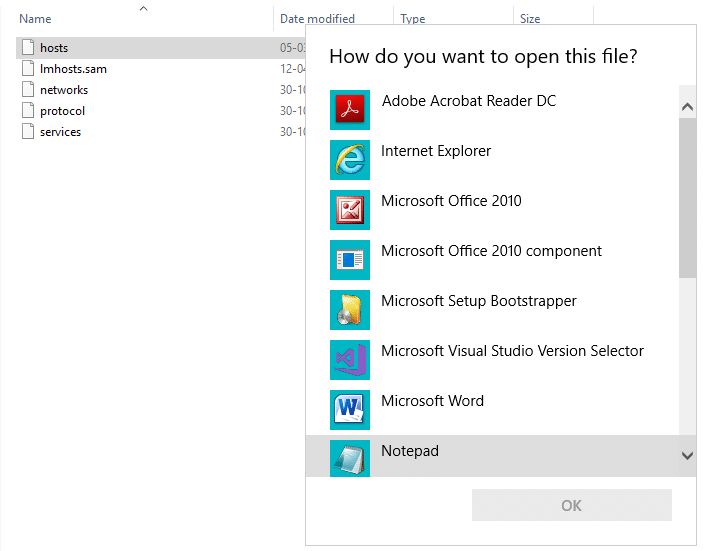
Task: Click the file icon beside services
Action: coord(28,131)
